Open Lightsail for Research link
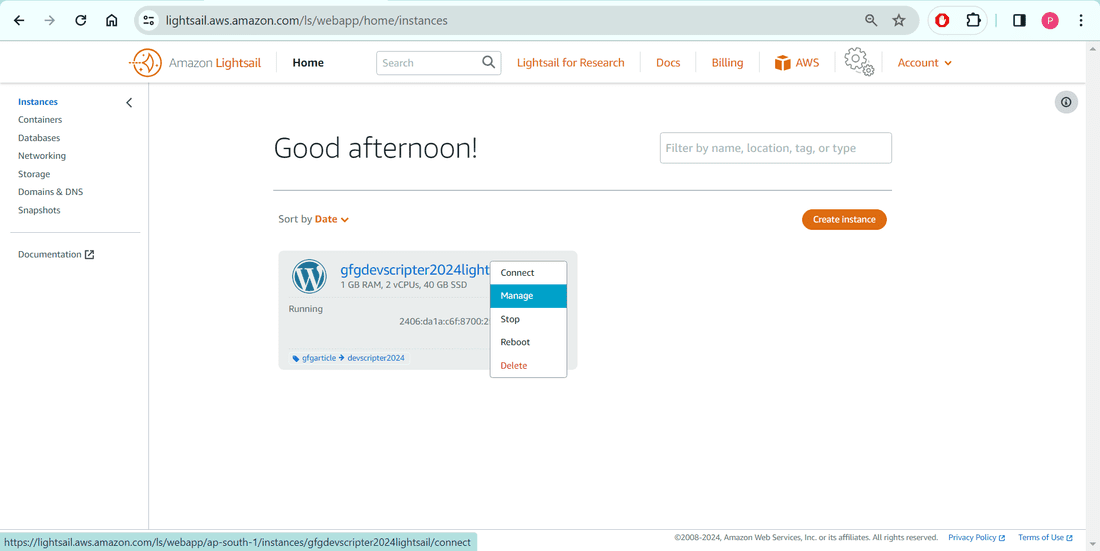 tap(570, 62)
